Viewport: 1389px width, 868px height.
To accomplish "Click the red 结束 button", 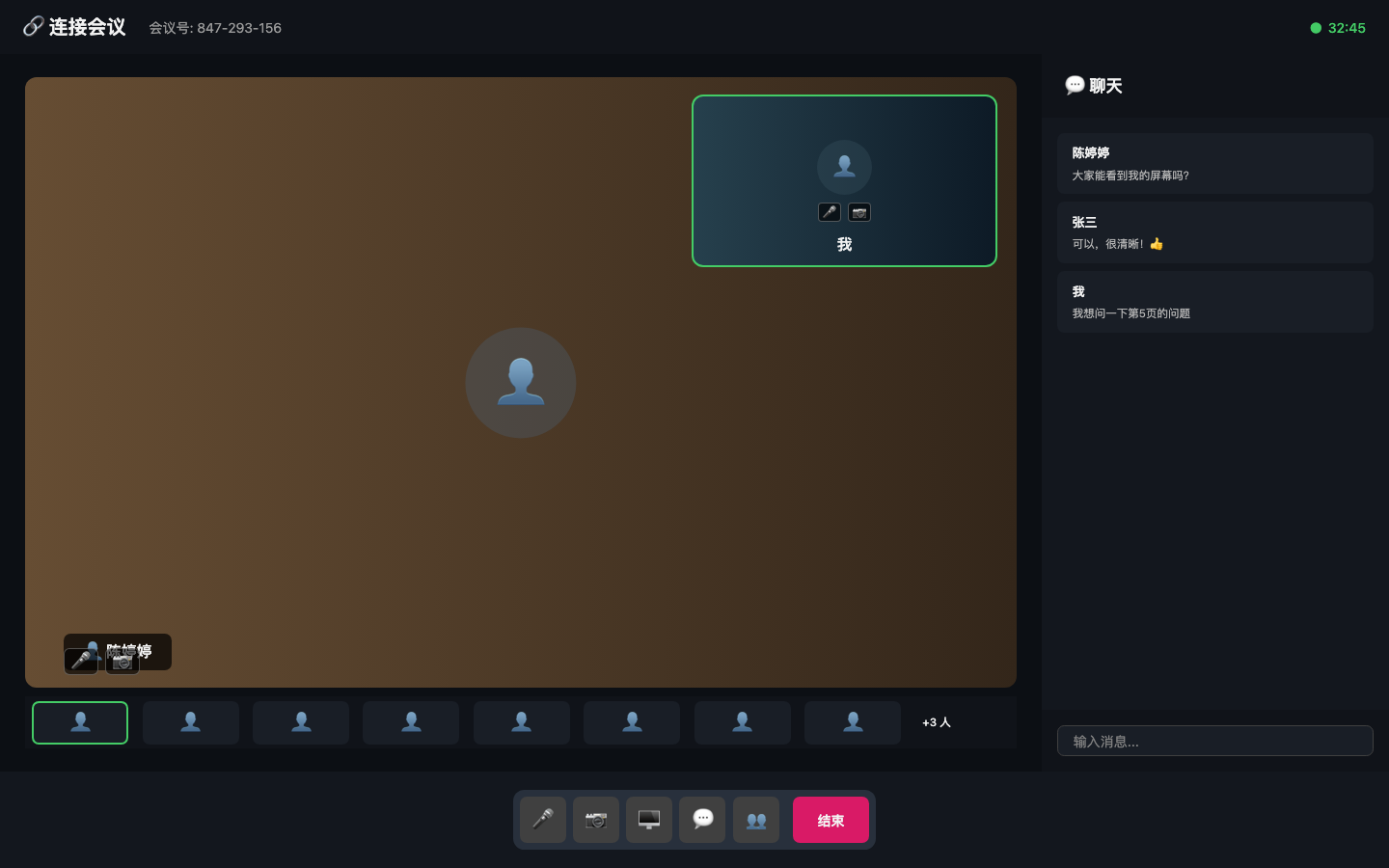I will 831,820.
